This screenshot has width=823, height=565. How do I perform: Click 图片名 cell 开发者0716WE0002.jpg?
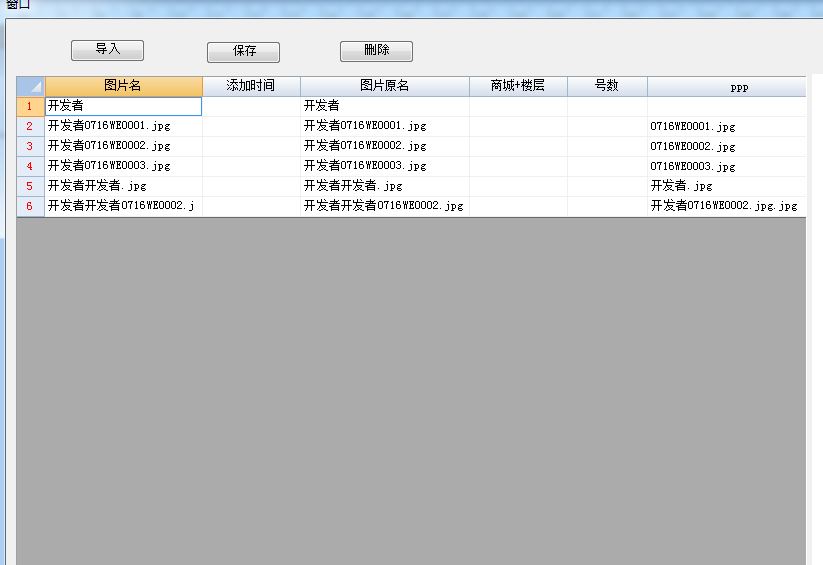tap(123, 146)
